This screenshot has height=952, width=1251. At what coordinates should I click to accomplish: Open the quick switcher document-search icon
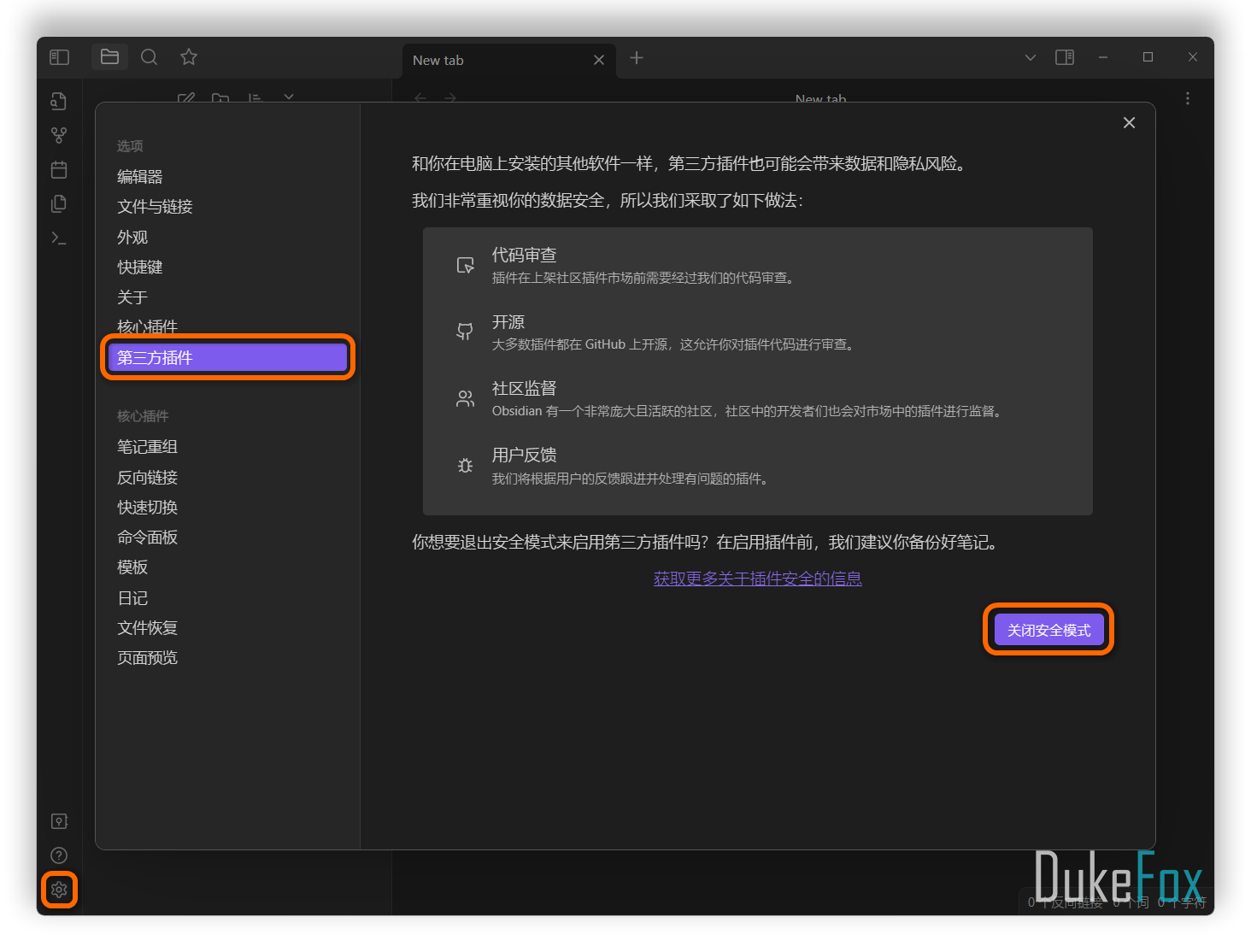pyautogui.click(x=59, y=100)
